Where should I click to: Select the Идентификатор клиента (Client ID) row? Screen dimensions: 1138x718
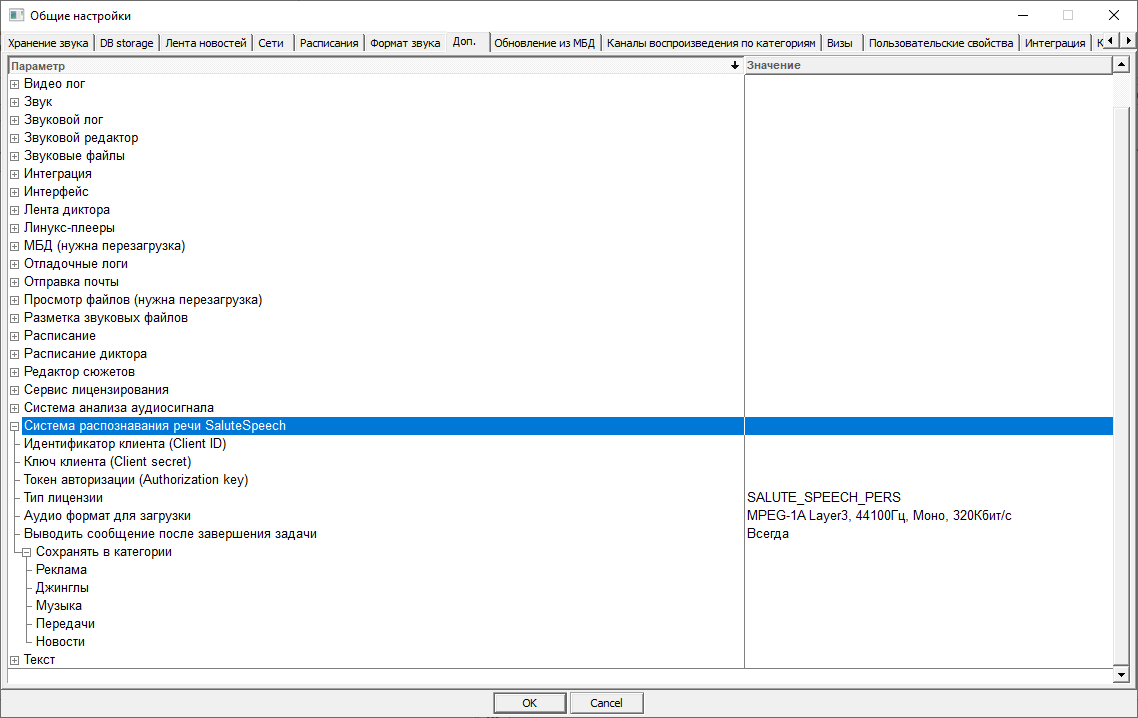coord(125,444)
